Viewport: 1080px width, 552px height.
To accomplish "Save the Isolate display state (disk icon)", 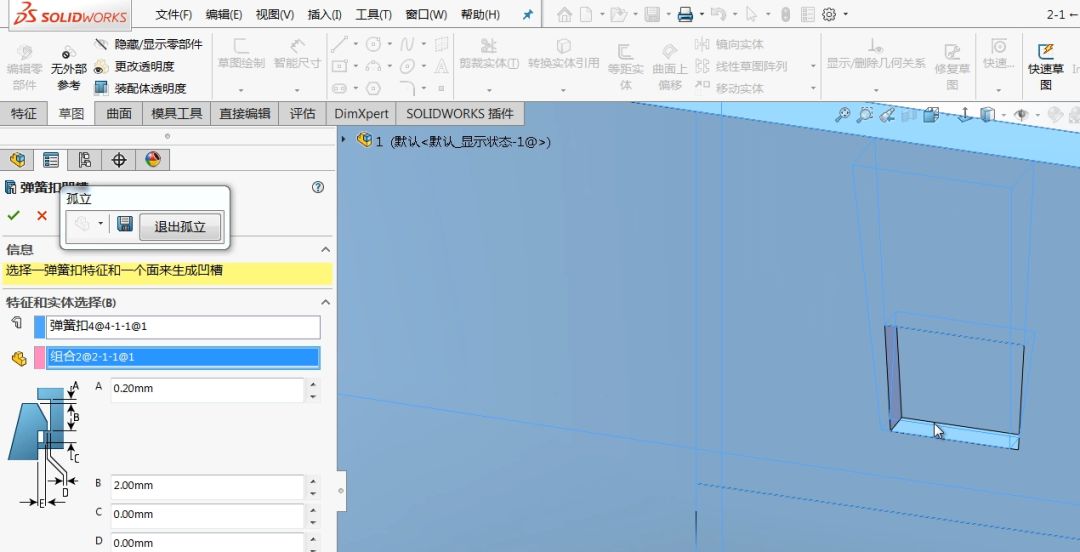I will tap(125, 224).
